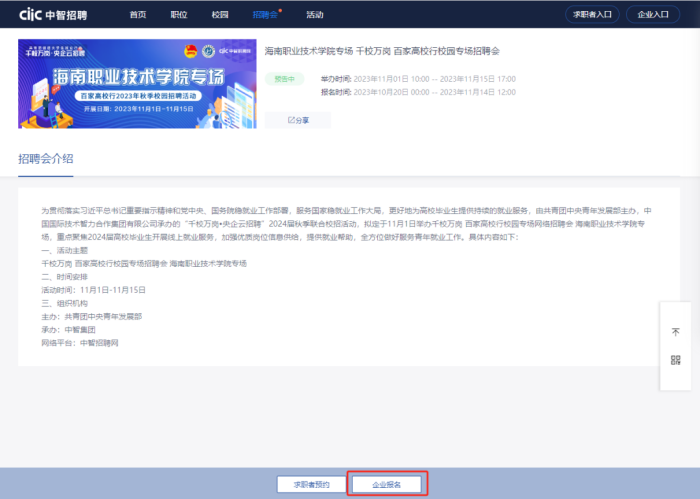Switch to the 招聘会介绍 tab
The width and height of the screenshot is (700, 499).
tap(45, 159)
